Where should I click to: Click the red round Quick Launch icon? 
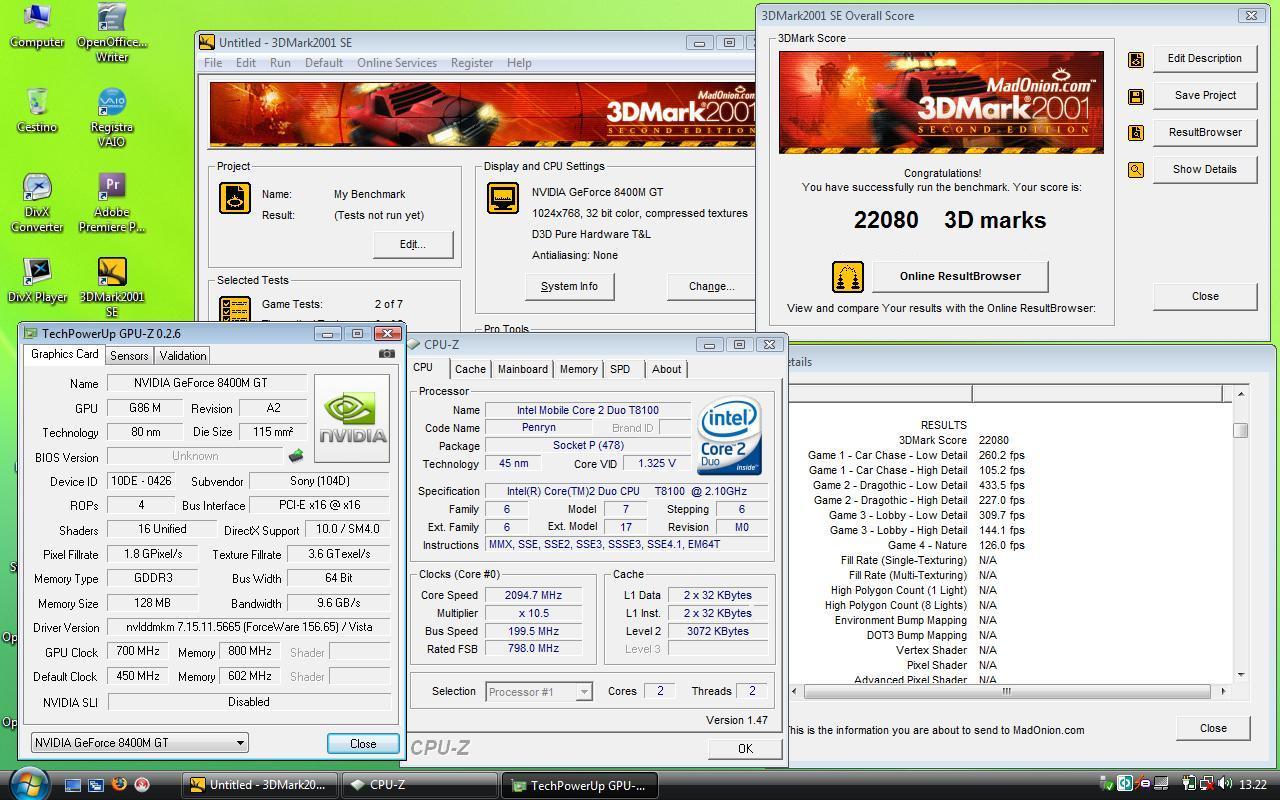coord(142,785)
